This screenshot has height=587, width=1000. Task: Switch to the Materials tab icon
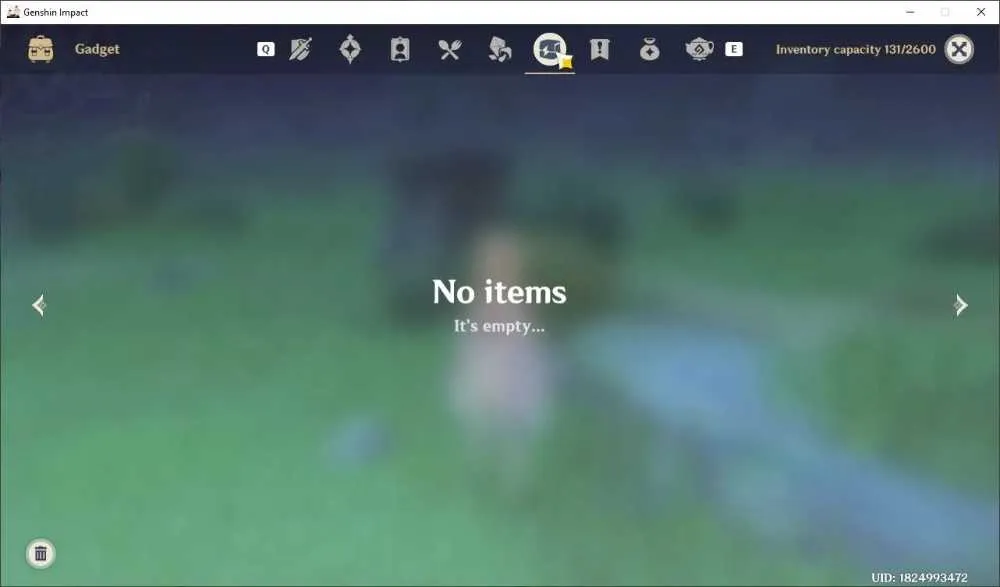[499, 49]
